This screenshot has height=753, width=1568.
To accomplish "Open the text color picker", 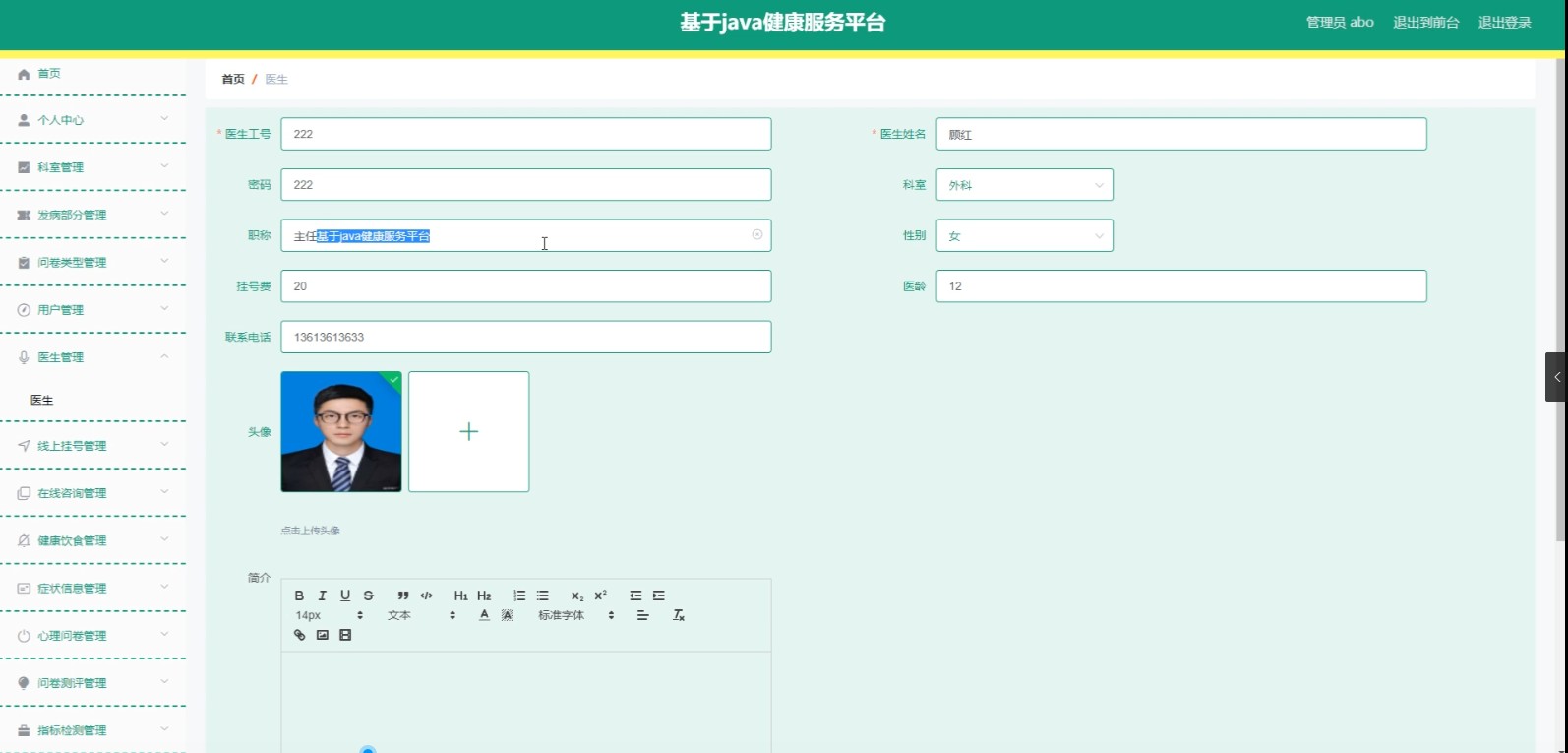I will (x=484, y=615).
